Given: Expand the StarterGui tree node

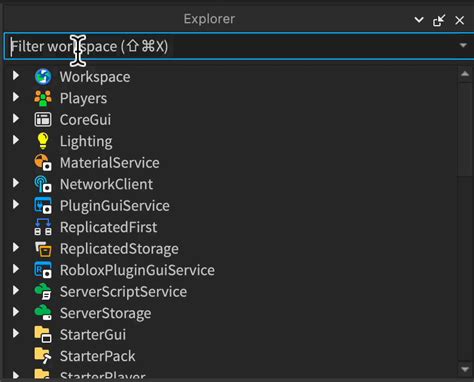Looking at the screenshot, I should coord(16,333).
